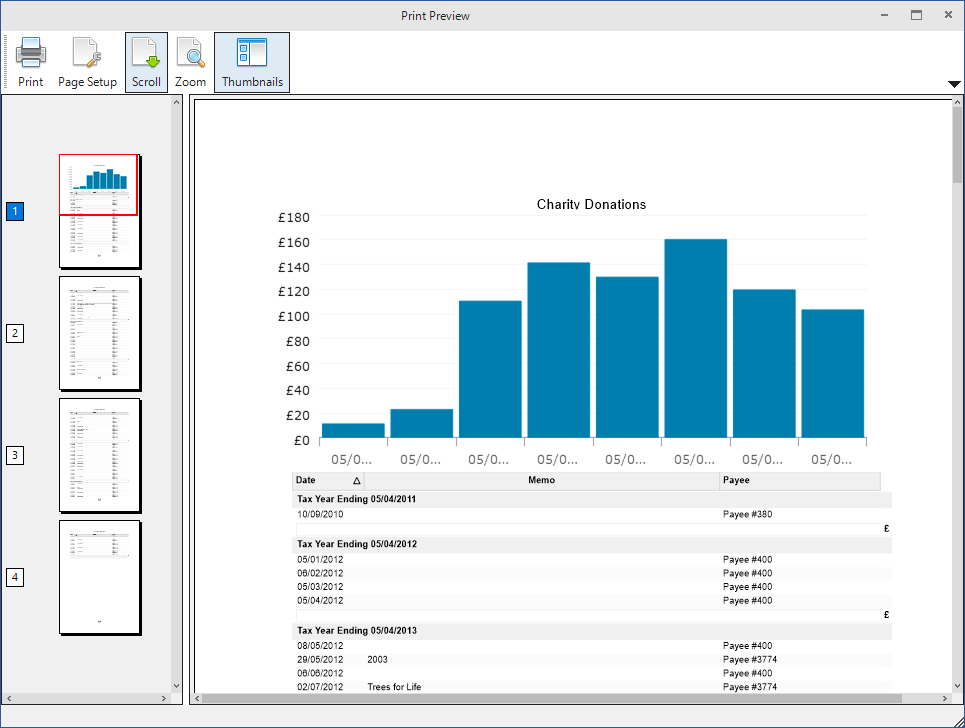
Task: Click the page 3 indicator label
Action: pos(15,455)
